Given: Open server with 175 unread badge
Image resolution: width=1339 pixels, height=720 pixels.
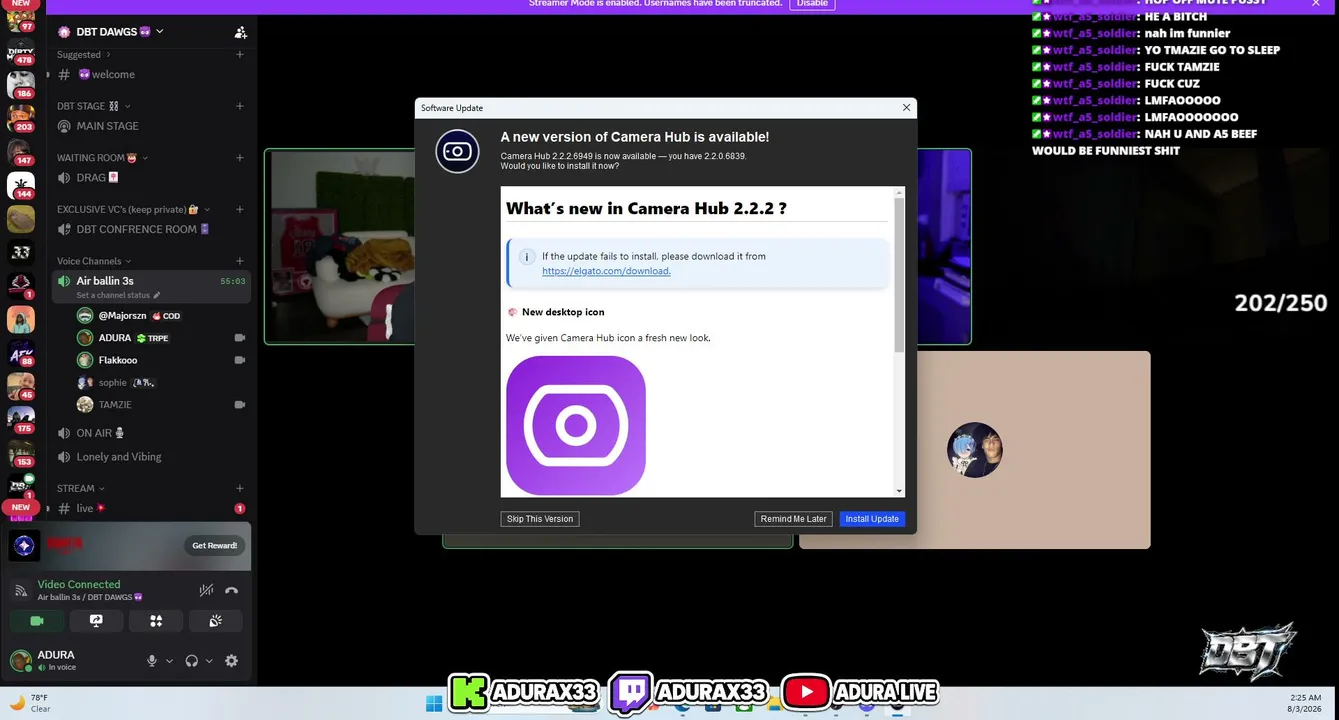Looking at the screenshot, I should [21, 420].
